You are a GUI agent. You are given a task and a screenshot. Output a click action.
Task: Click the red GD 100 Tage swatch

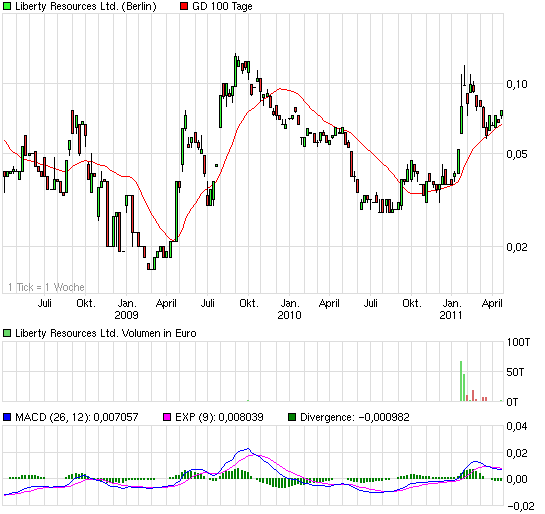184,6
